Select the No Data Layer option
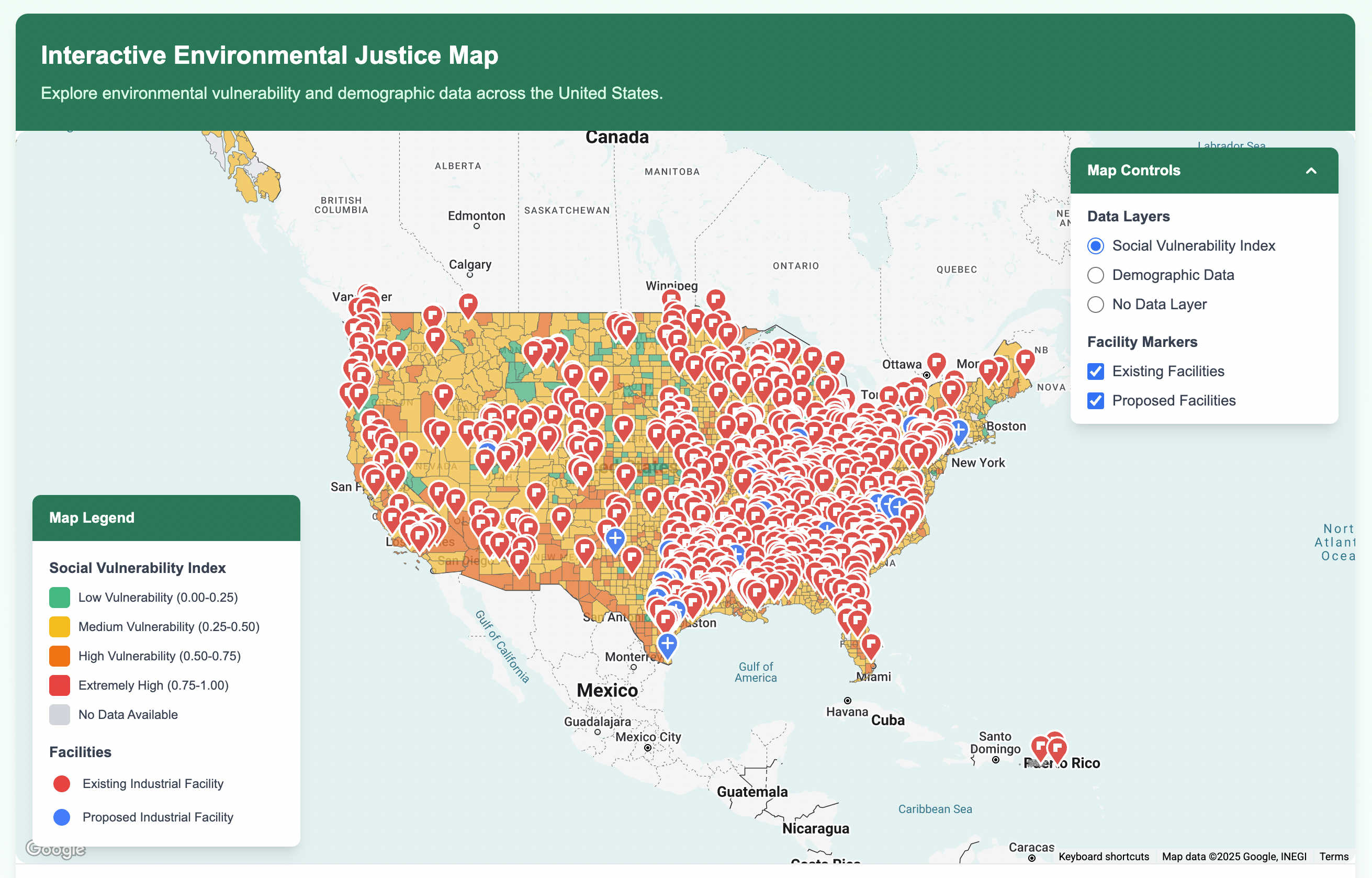 [1095, 305]
